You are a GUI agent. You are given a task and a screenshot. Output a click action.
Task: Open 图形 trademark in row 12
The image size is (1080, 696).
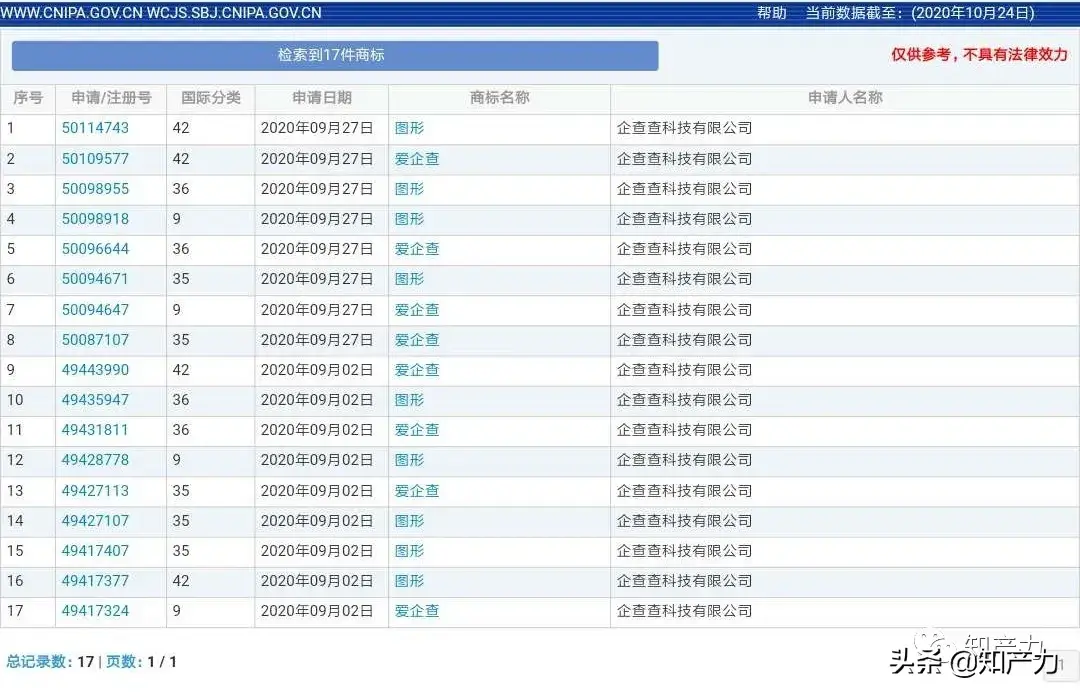click(409, 460)
